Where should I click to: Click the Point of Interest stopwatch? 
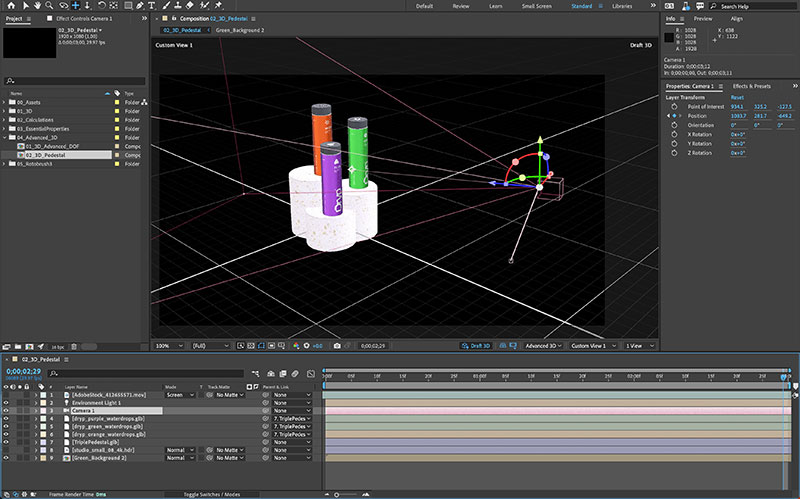coord(674,107)
